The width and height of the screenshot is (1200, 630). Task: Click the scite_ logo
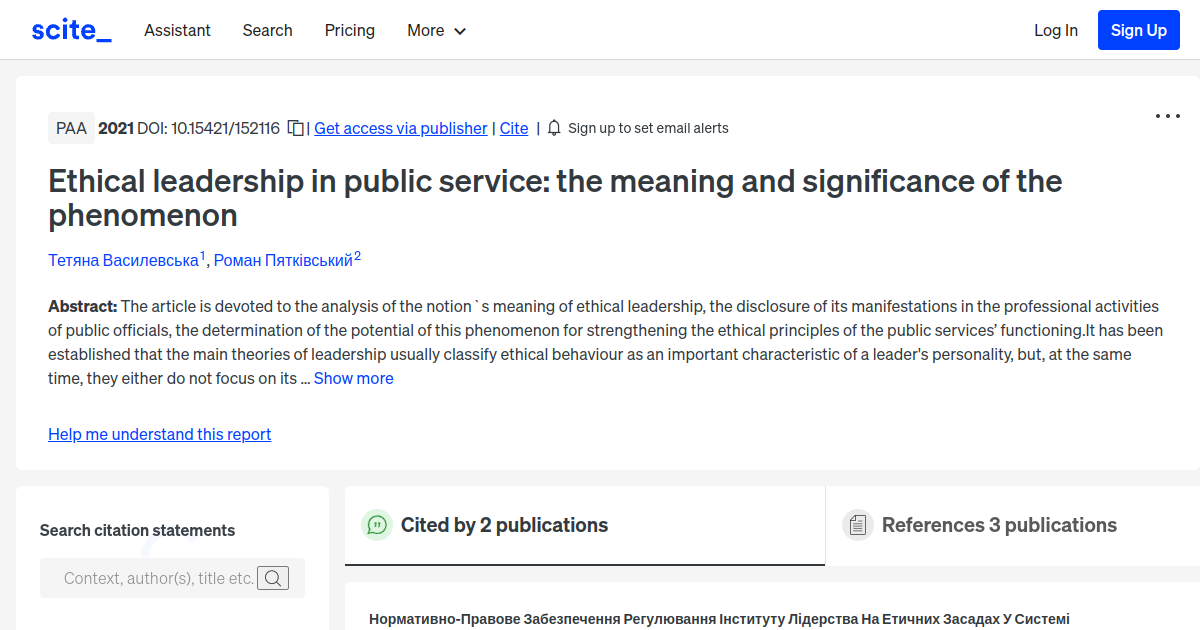point(70,29)
